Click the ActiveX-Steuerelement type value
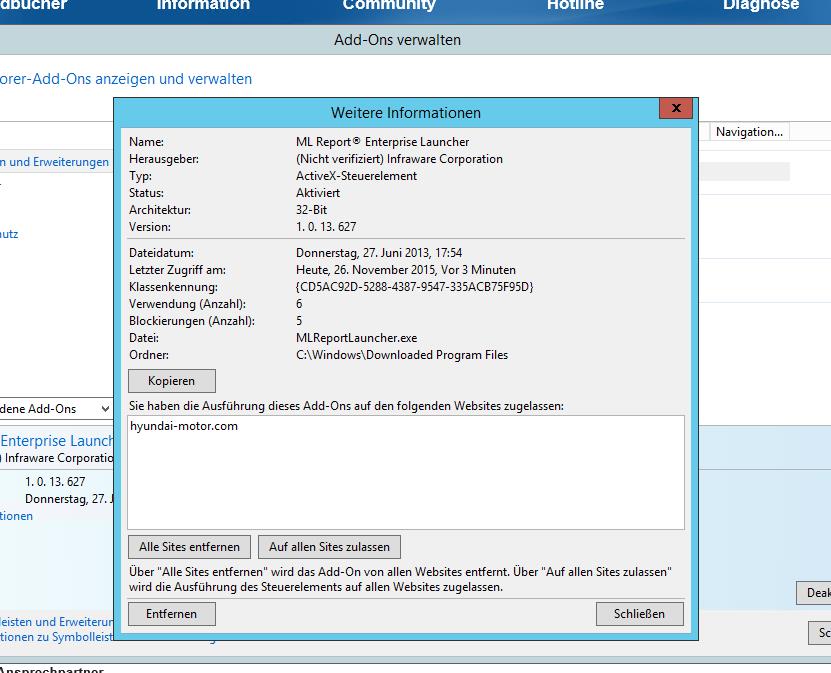This screenshot has width=831, height=673. pos(356,176)
